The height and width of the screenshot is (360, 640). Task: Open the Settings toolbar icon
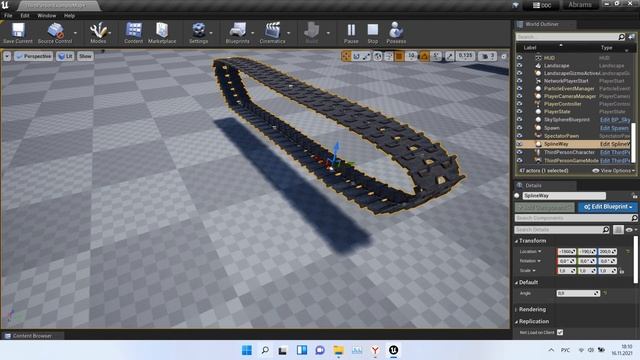click(x=199, y=33)
